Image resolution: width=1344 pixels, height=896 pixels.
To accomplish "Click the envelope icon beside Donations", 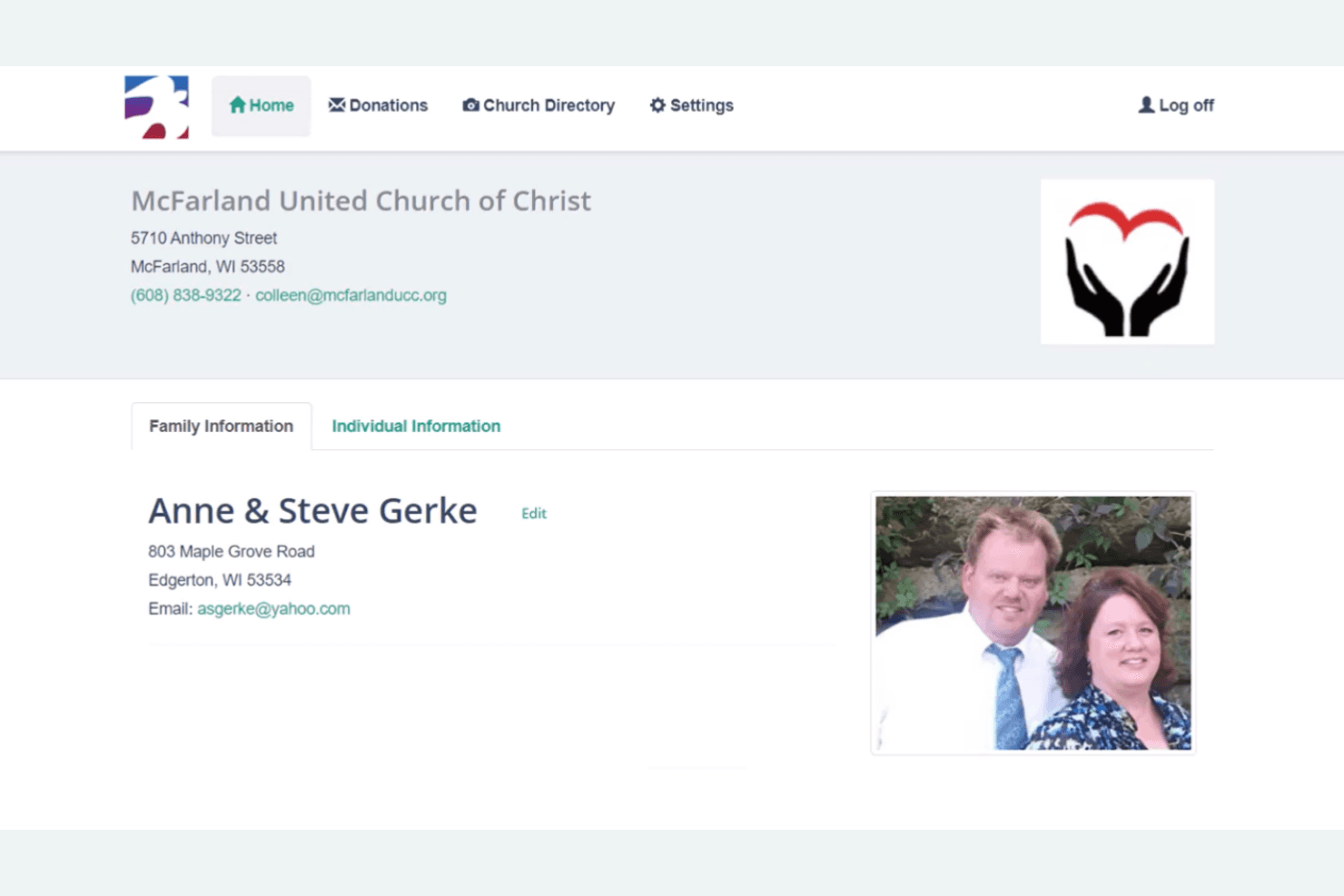I will 337,105.
